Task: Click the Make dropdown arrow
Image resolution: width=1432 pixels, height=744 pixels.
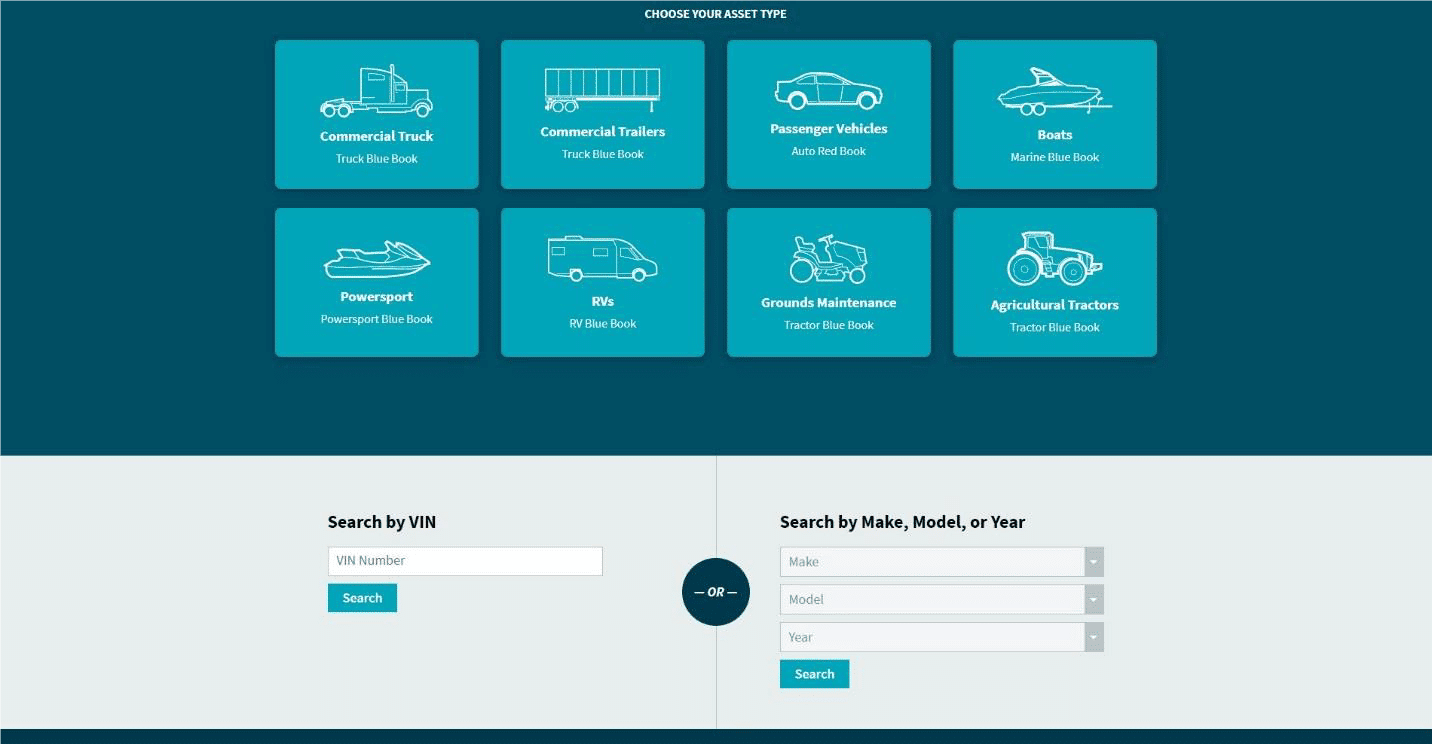Action: point(1094,562)
